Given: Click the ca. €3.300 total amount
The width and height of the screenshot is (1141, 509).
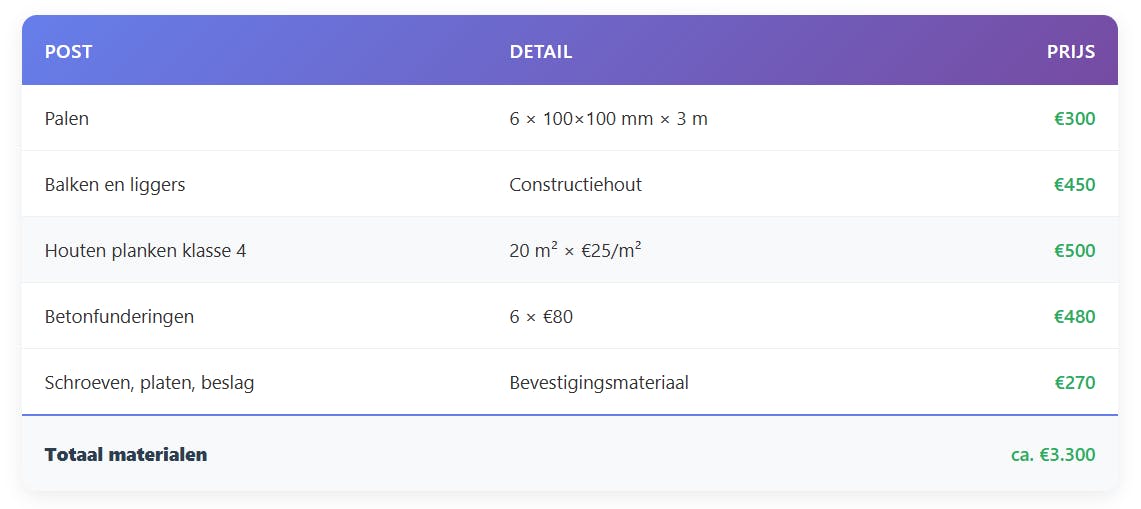Looking at the screenshot, I should click(1052, 455).
